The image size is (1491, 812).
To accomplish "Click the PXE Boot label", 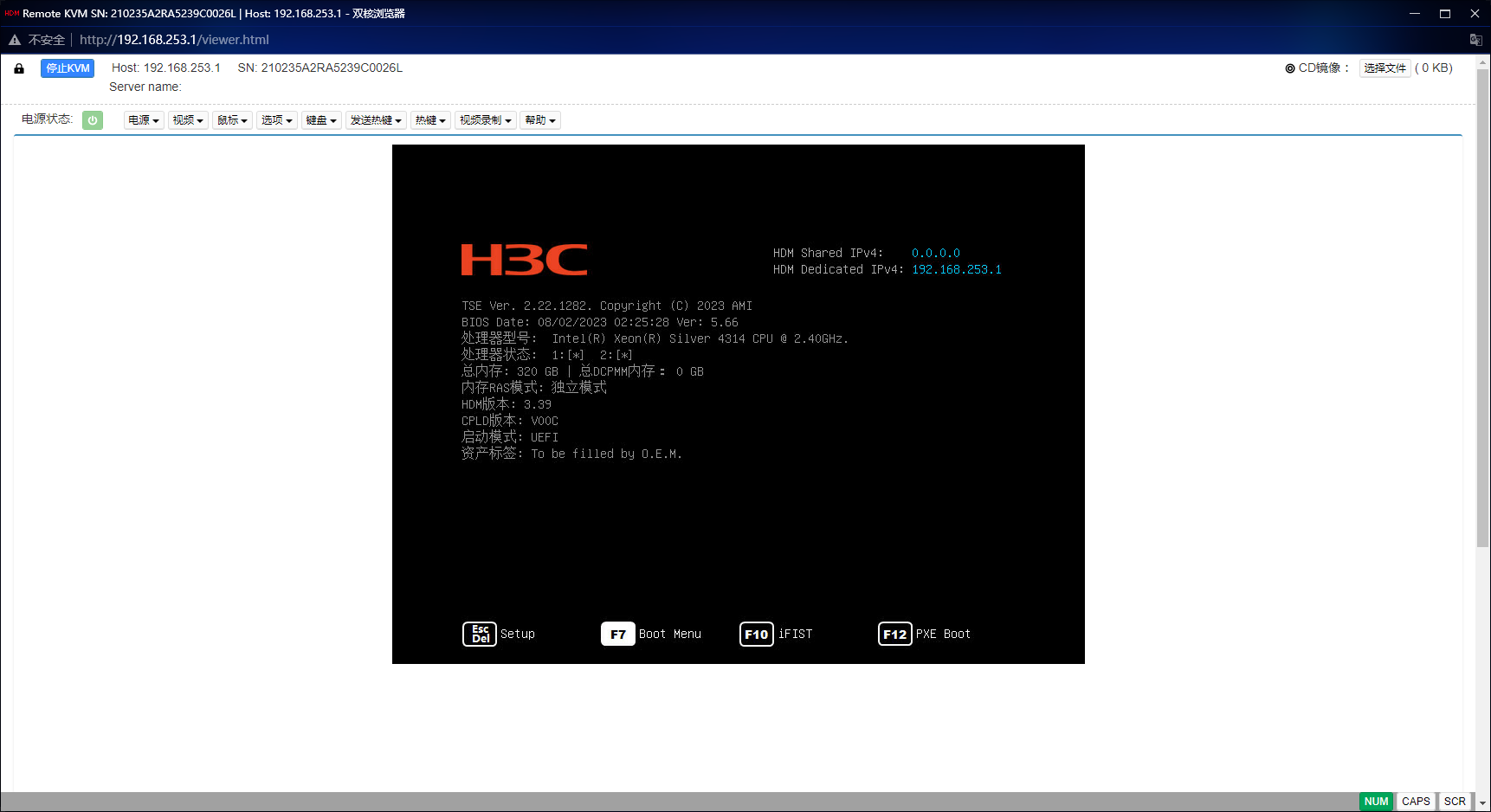I will (943, 635).
